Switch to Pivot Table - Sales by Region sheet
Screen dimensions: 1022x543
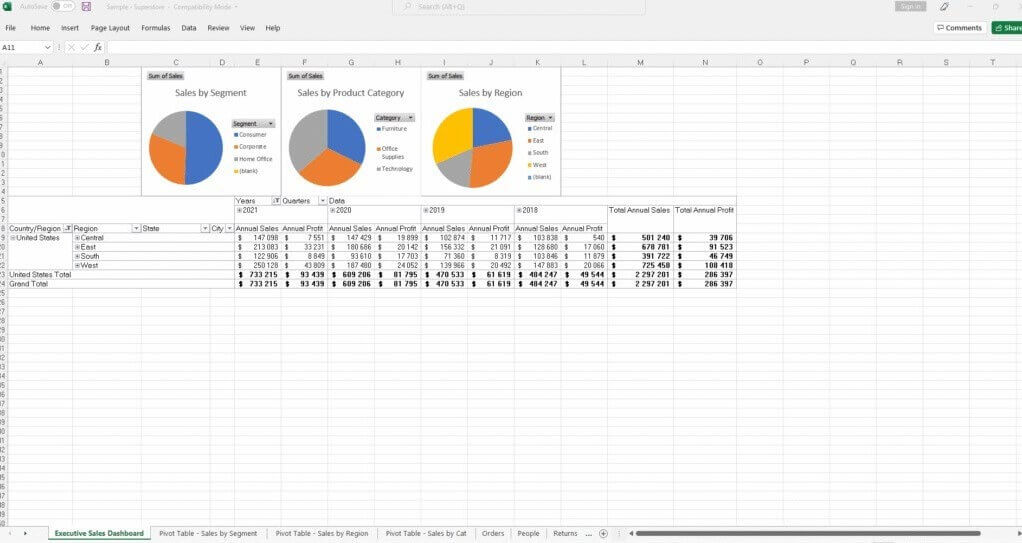tap(321, 534)
